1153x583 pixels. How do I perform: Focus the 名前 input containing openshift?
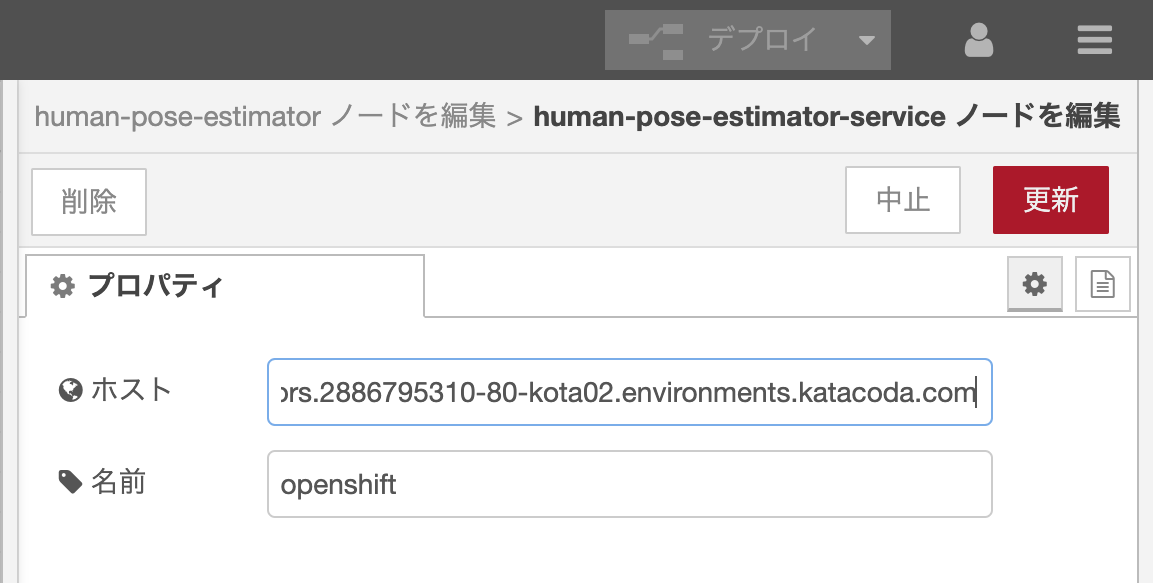(x=629, y=484)
